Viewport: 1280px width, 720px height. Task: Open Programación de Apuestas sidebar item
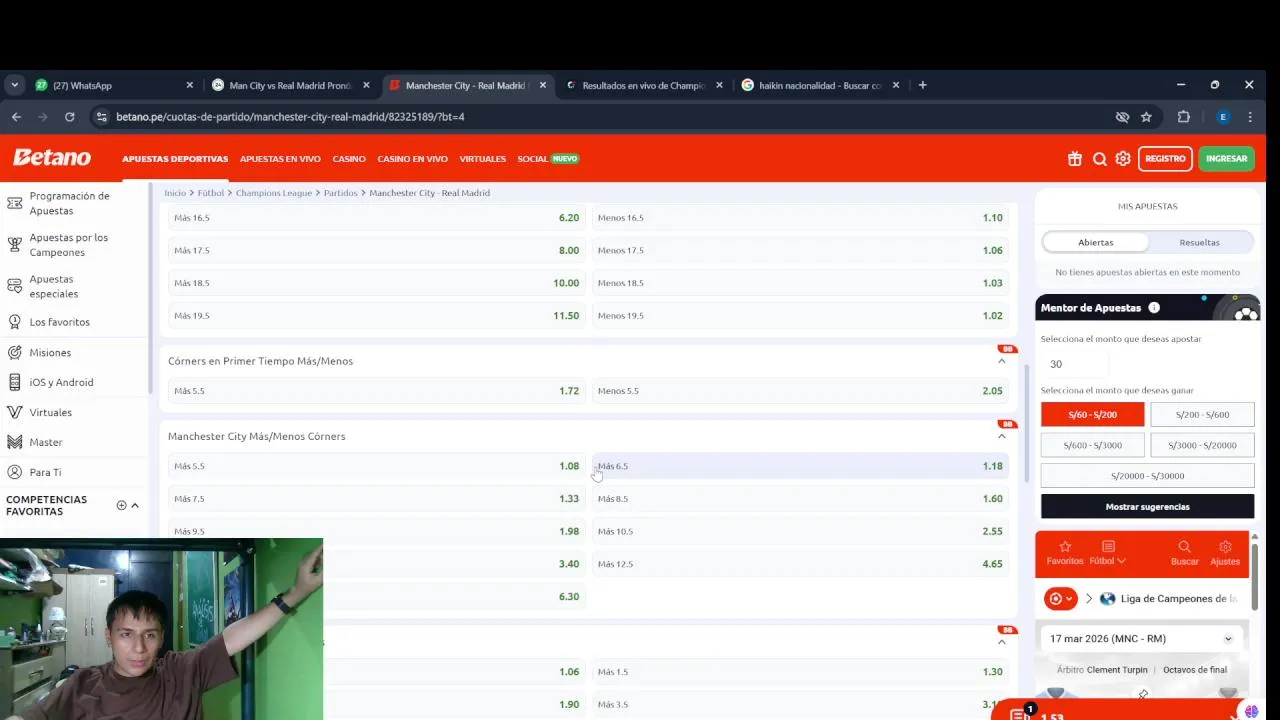tap(70, 203)
